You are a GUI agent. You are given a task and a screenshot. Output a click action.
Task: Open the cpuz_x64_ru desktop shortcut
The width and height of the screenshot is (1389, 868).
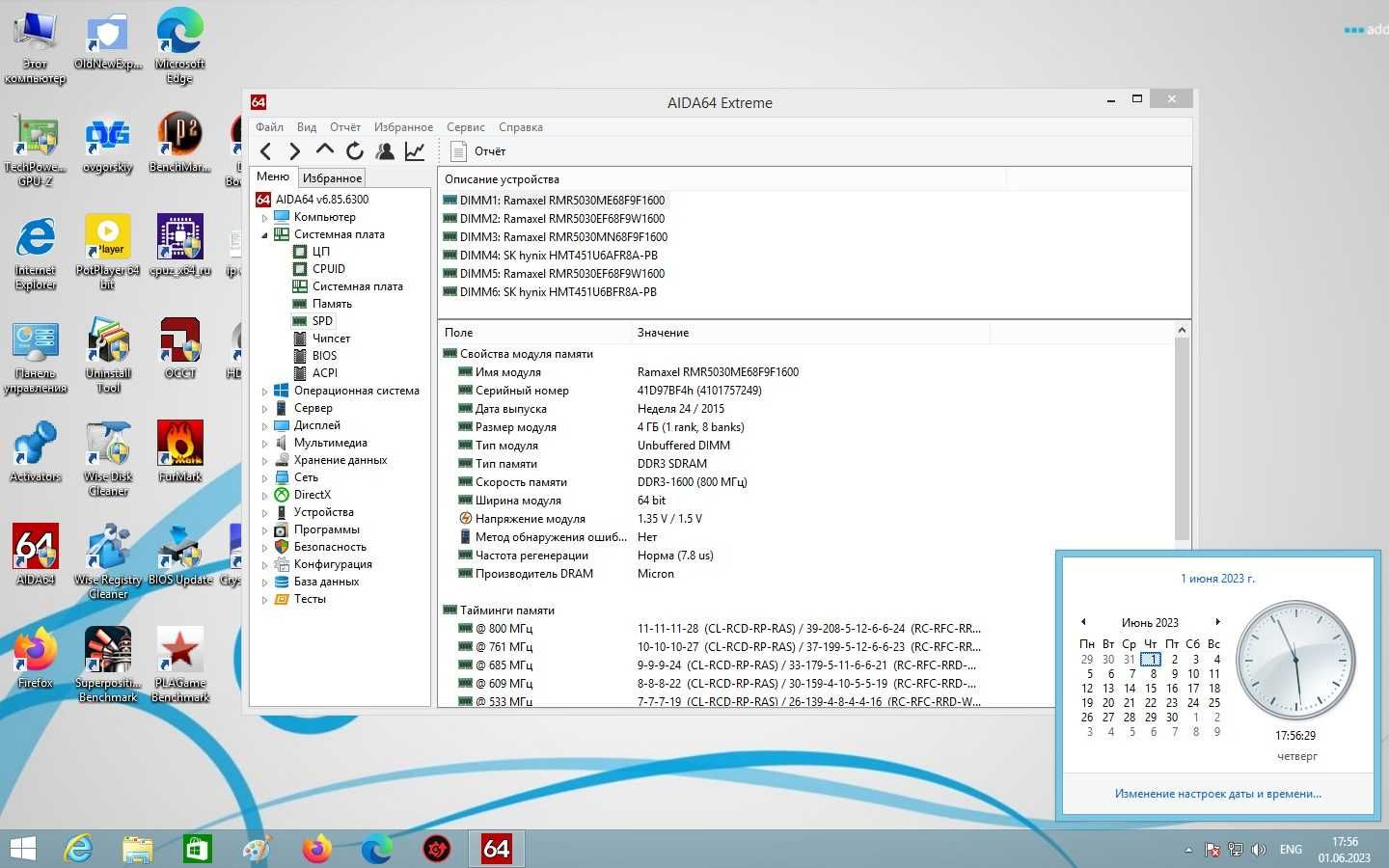[180, 245]
